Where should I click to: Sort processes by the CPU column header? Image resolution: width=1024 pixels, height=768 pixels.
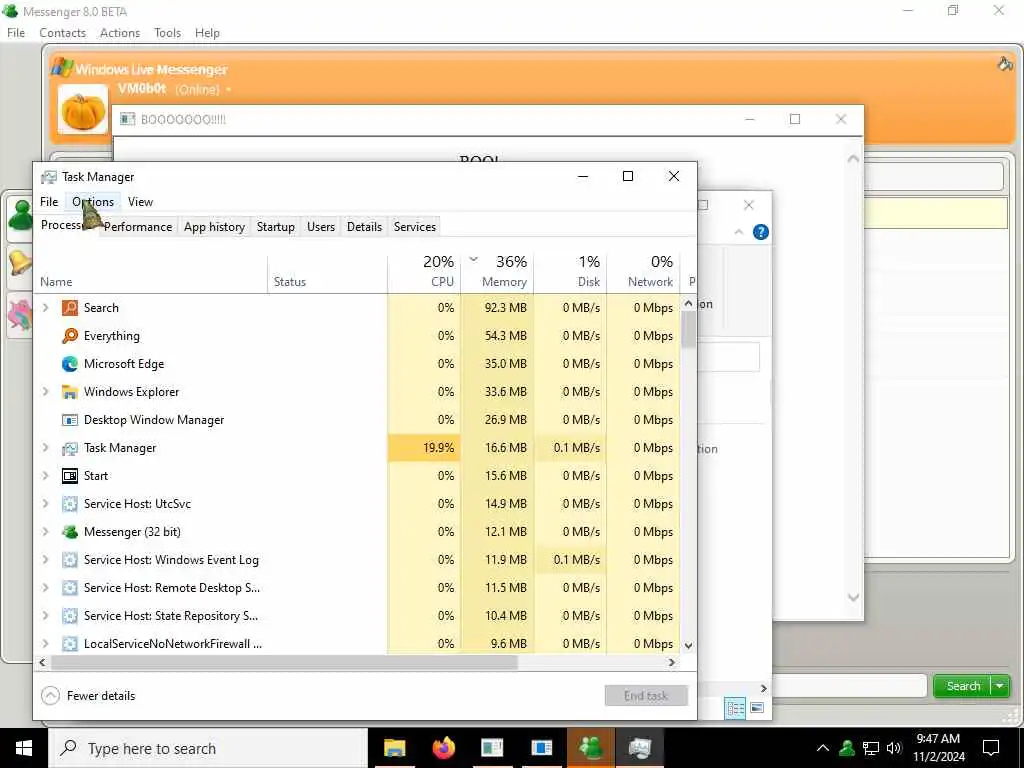[x=424, y=271]
